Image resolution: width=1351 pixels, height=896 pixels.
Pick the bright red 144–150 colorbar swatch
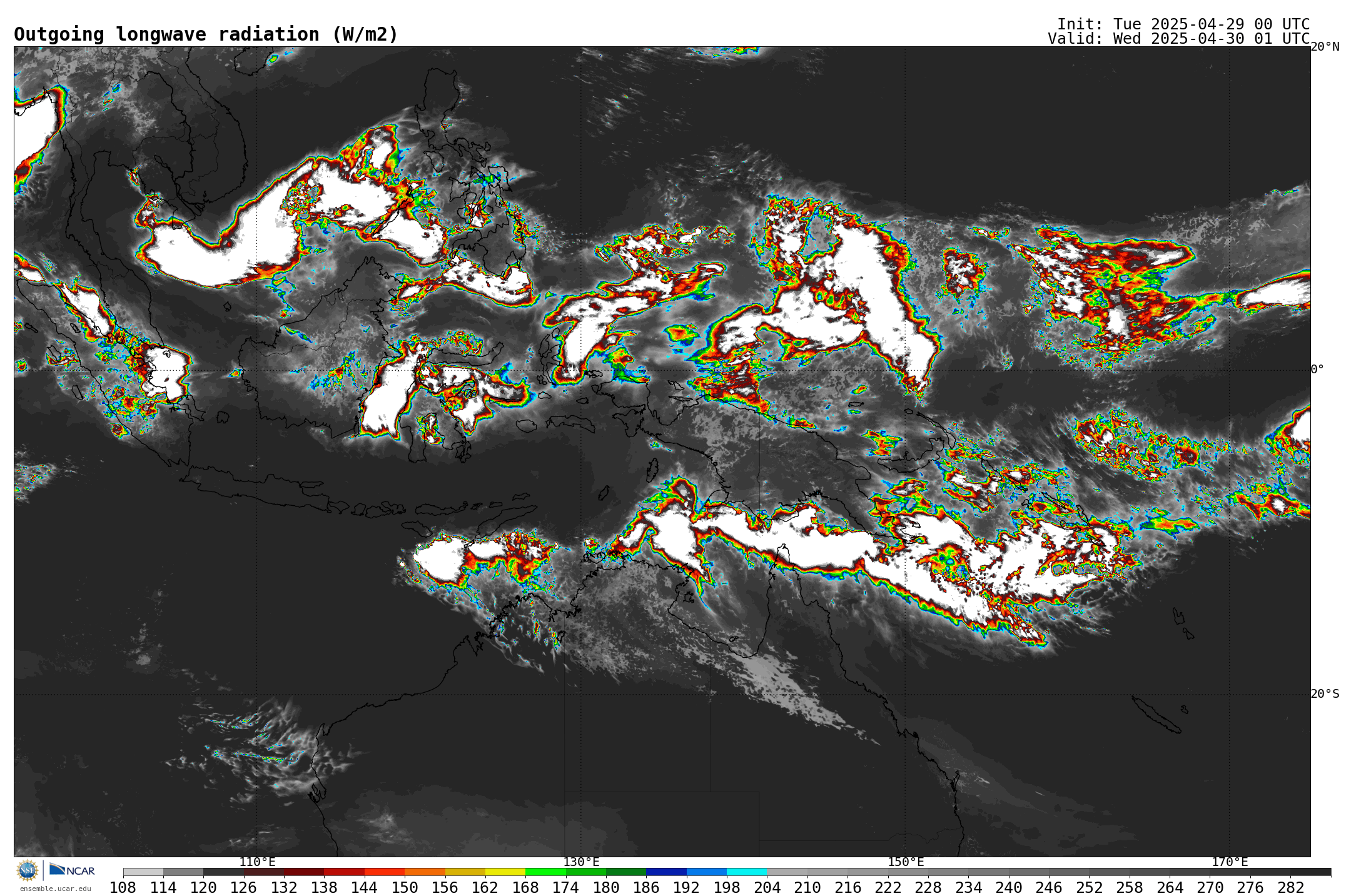(385, 872)
